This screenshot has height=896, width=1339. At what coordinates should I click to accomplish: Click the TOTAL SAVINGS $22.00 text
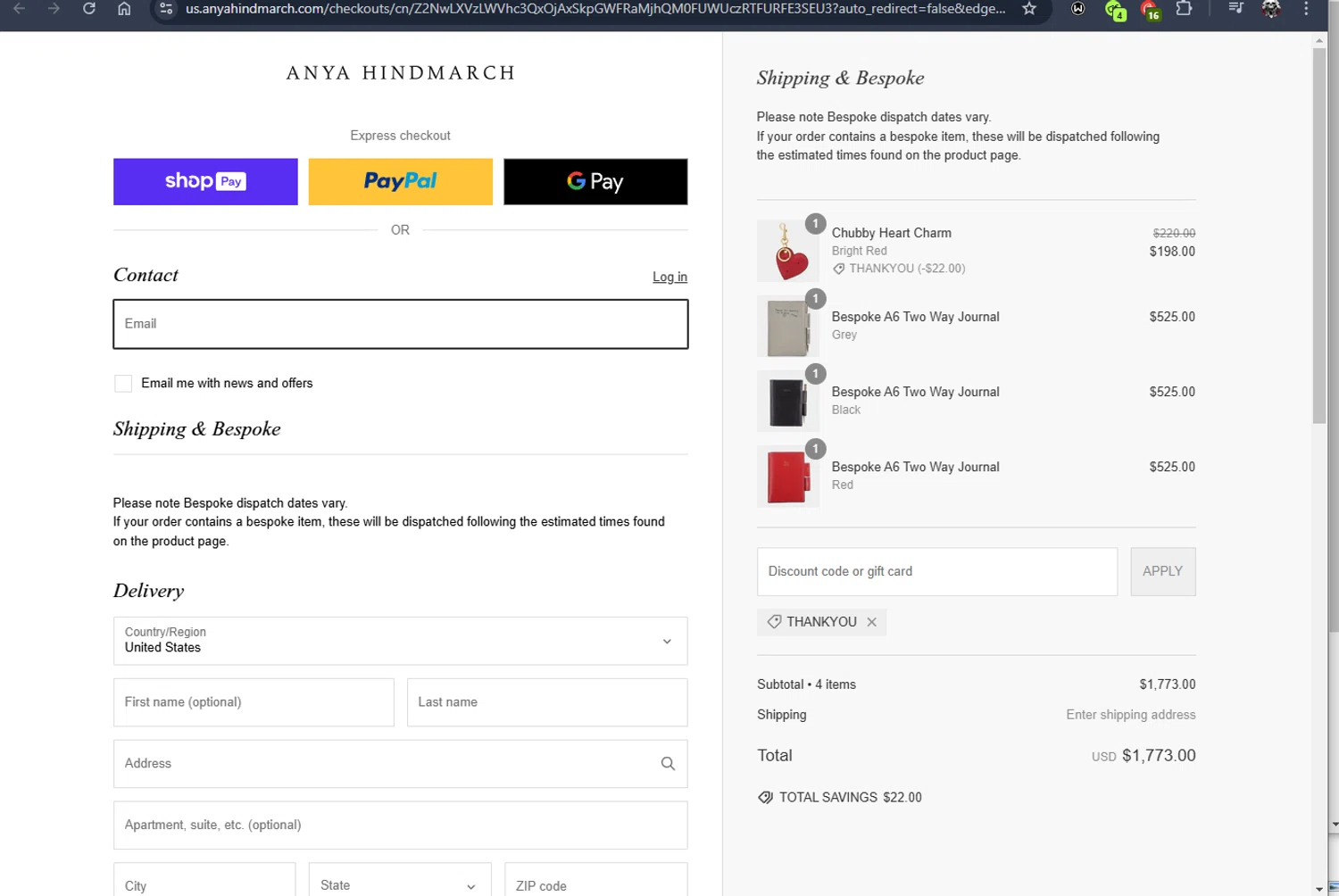click(850, 798)
